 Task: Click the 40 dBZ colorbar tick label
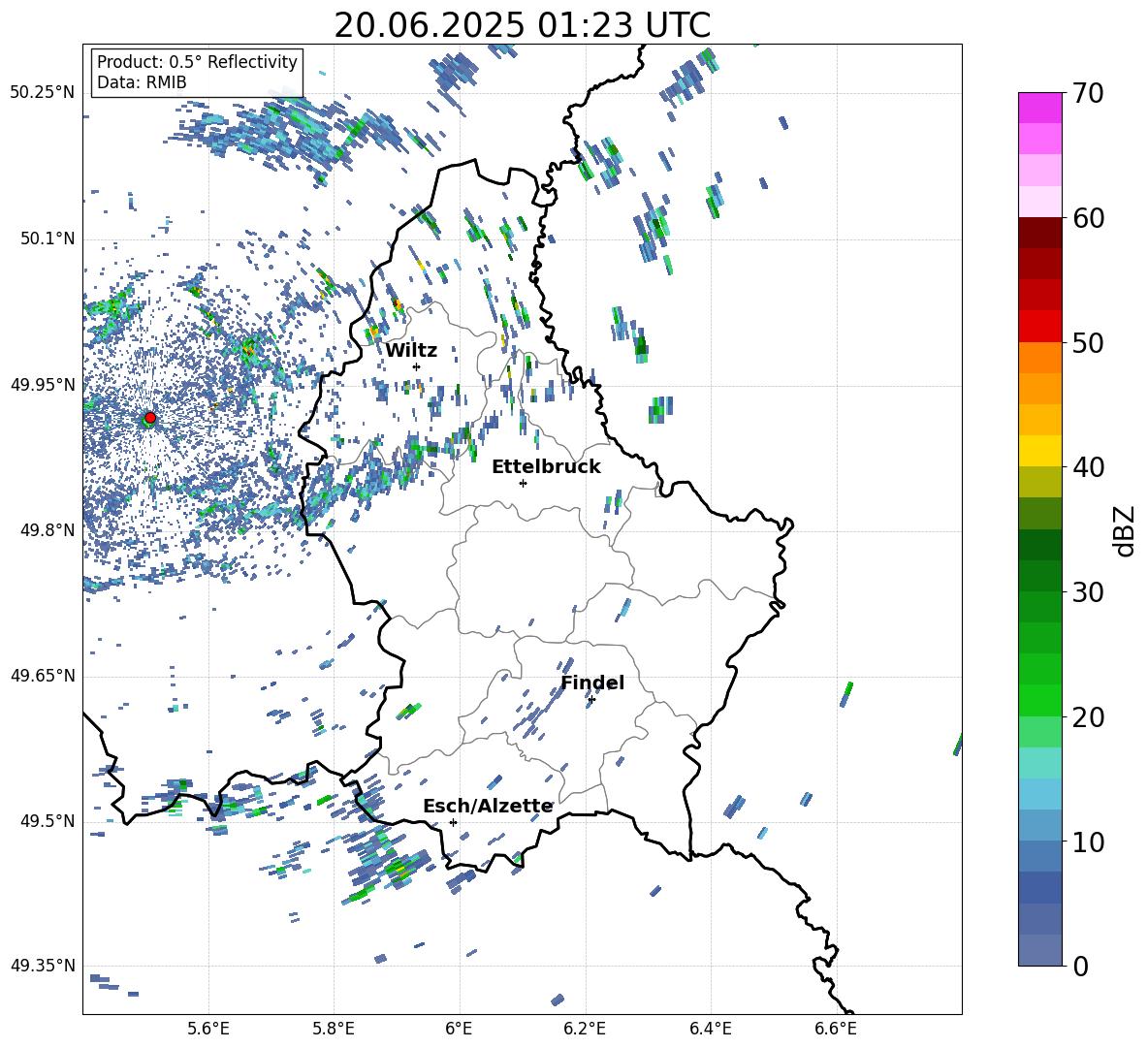pyautogui.click(x=1087, y=467)
